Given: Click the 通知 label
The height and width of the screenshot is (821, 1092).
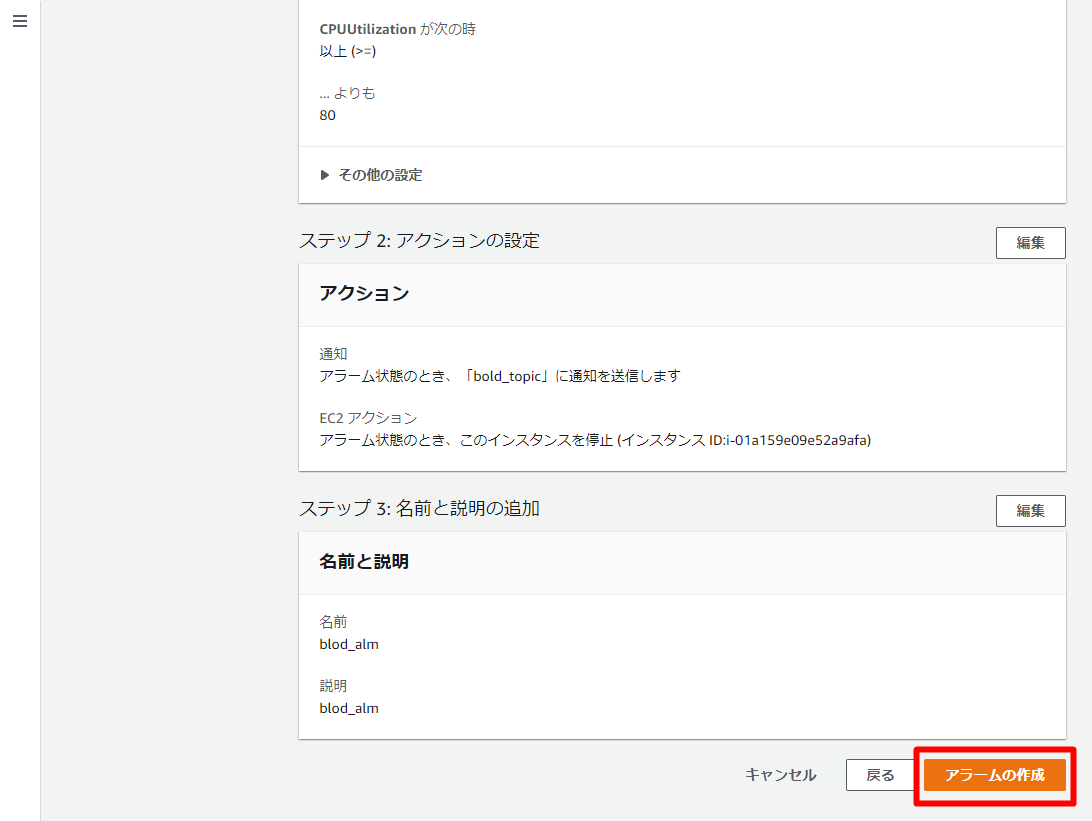Looking at the screenshot, I should 333,354.
